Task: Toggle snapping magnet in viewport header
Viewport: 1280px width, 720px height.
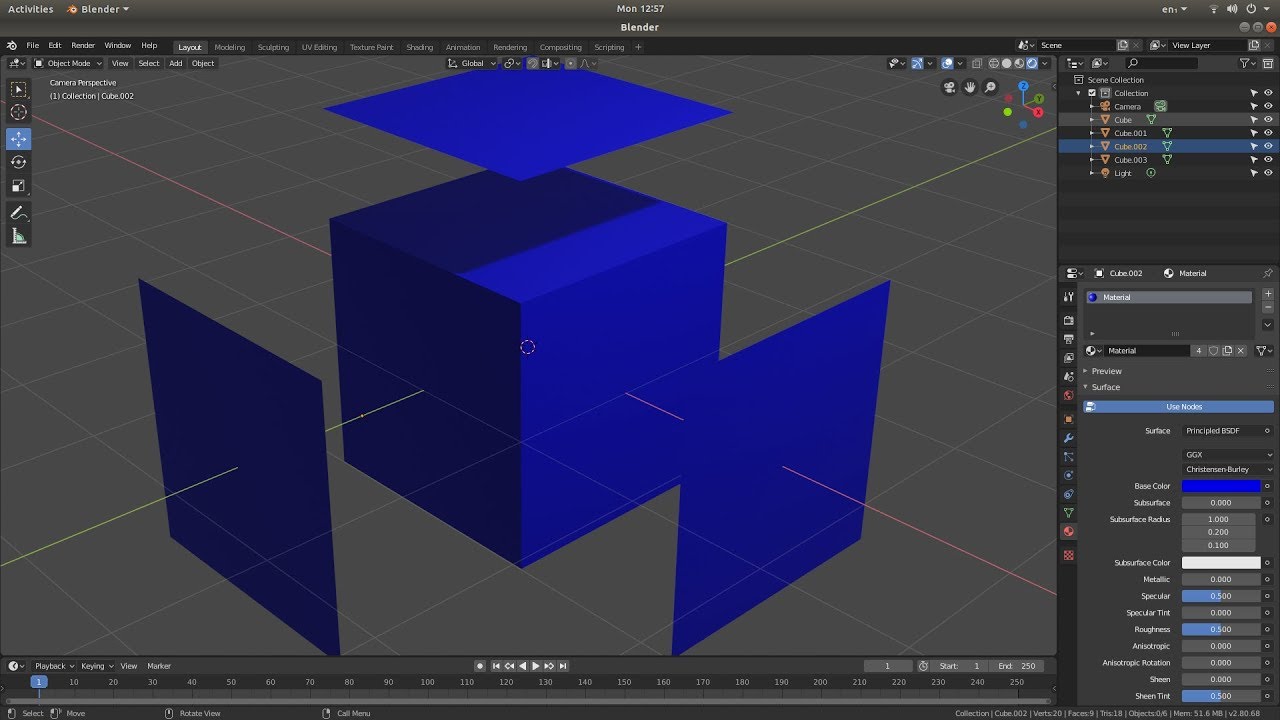Action: (533, 63)
